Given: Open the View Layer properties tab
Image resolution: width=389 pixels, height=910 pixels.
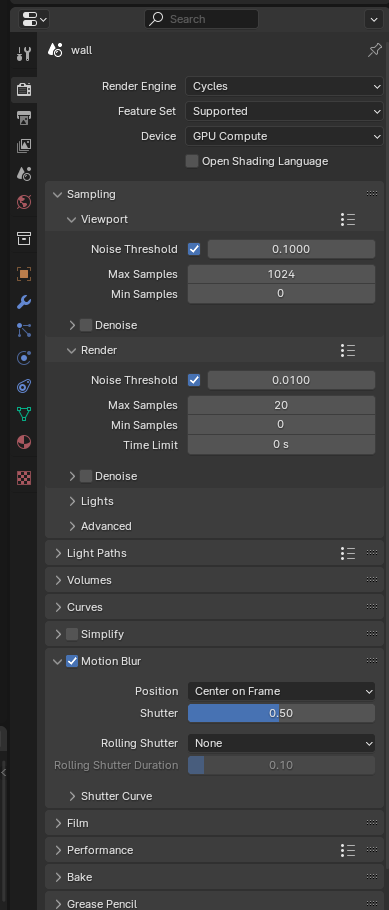Looking at the screenshot, I should click(x=24, y=146).
